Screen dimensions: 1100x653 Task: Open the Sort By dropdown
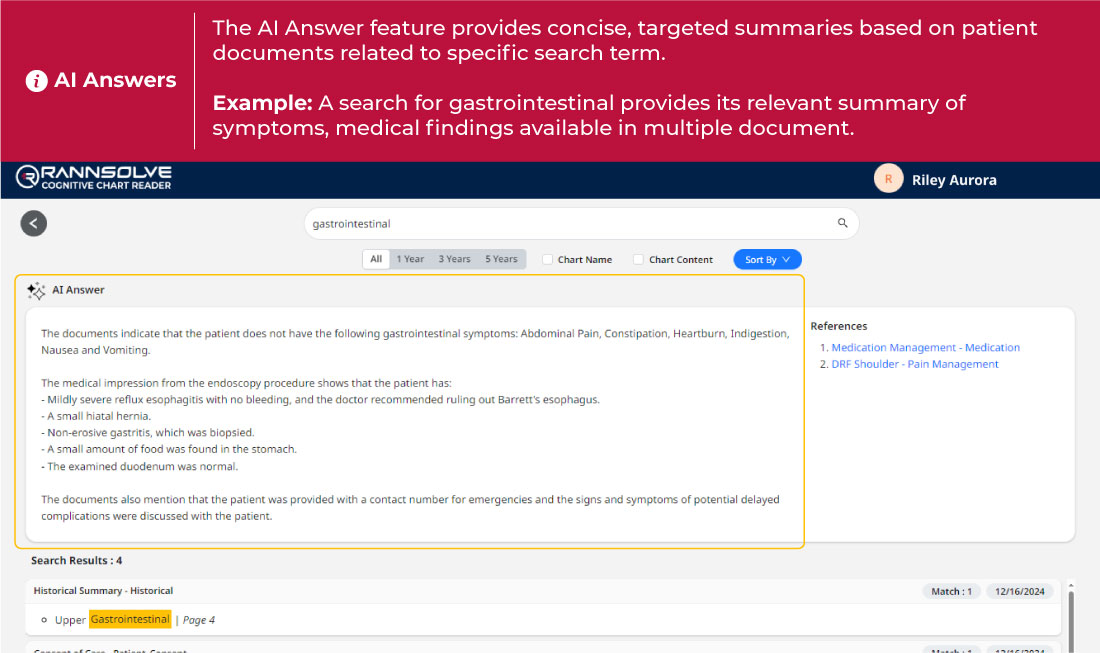[x=767, y=260]
